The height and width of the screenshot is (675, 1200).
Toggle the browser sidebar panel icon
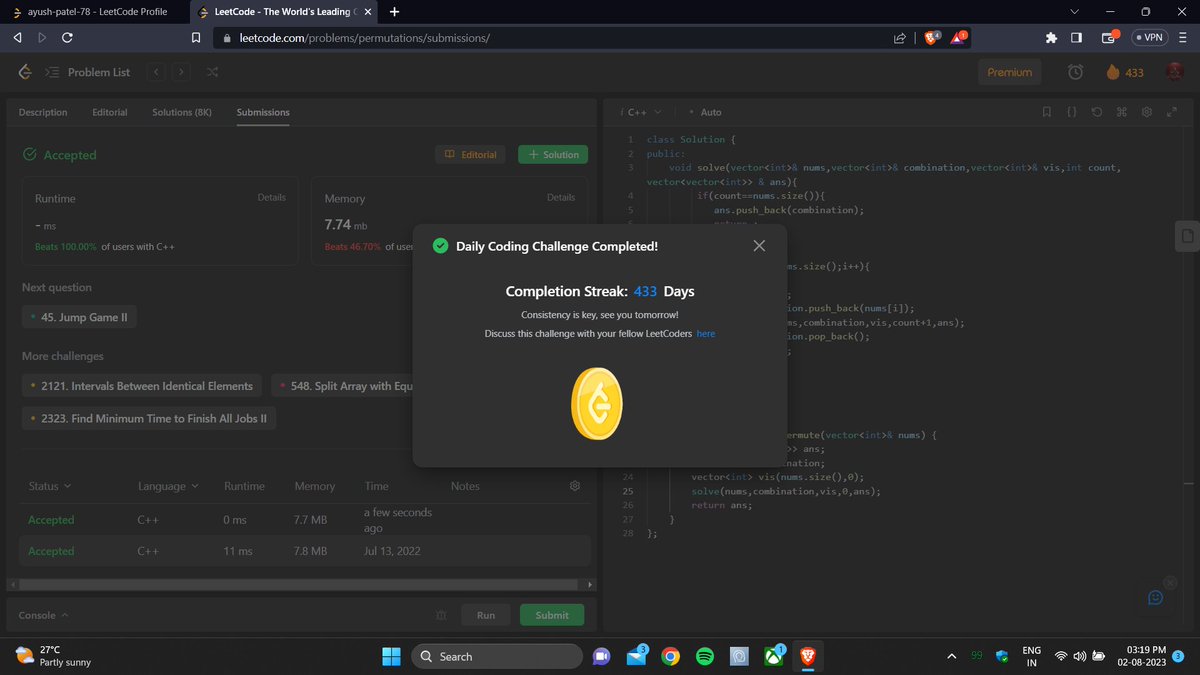click(x=1077, y=38)
